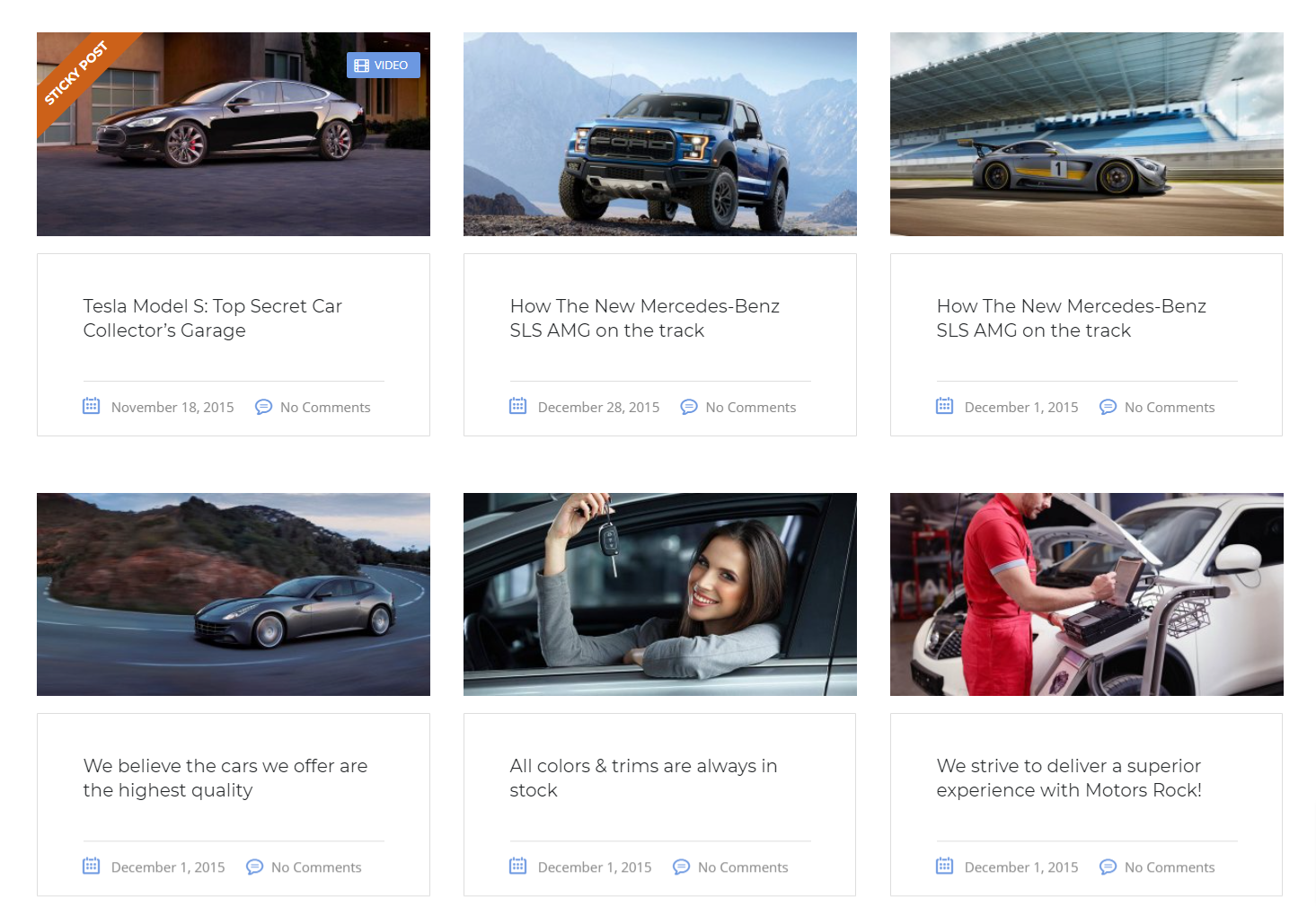Viewport: 1316px width, 924px height.
Task: Click the VIDEO badge on Tesla image
Action: 384,66
